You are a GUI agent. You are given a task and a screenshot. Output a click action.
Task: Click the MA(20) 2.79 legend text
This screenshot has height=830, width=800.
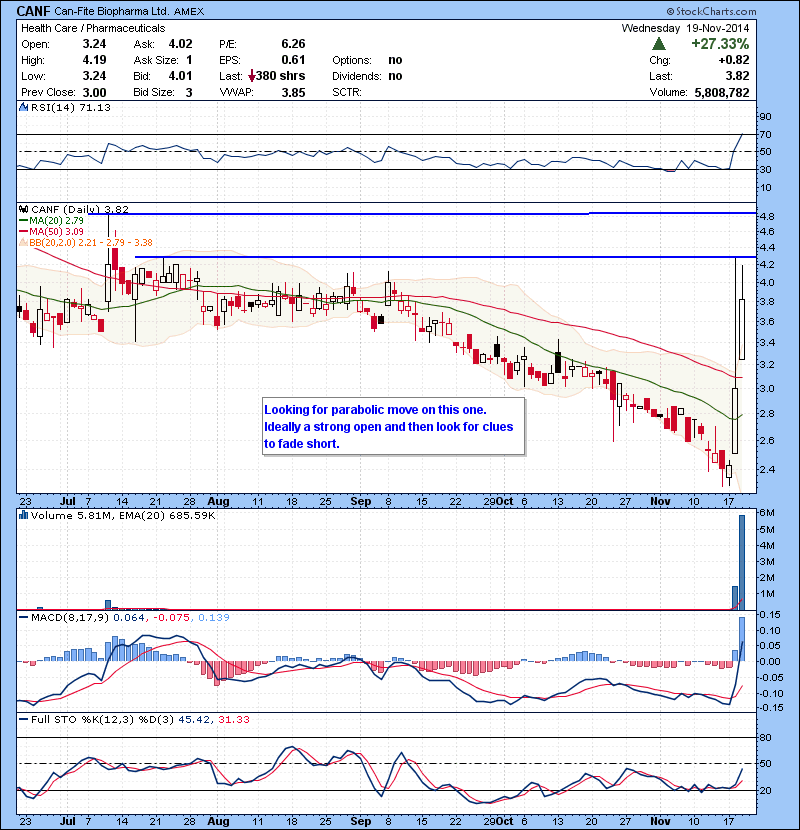point(56,220)
